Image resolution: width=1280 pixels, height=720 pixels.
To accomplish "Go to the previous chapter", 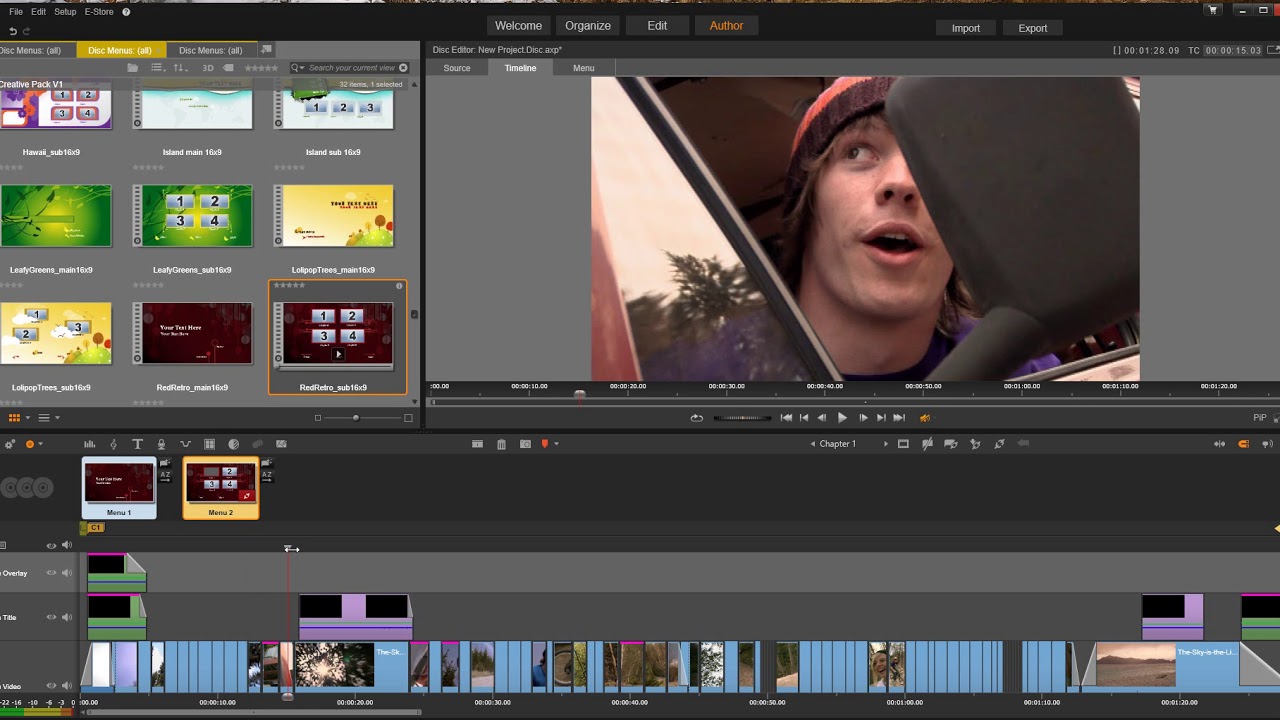I will pos(813,444).
